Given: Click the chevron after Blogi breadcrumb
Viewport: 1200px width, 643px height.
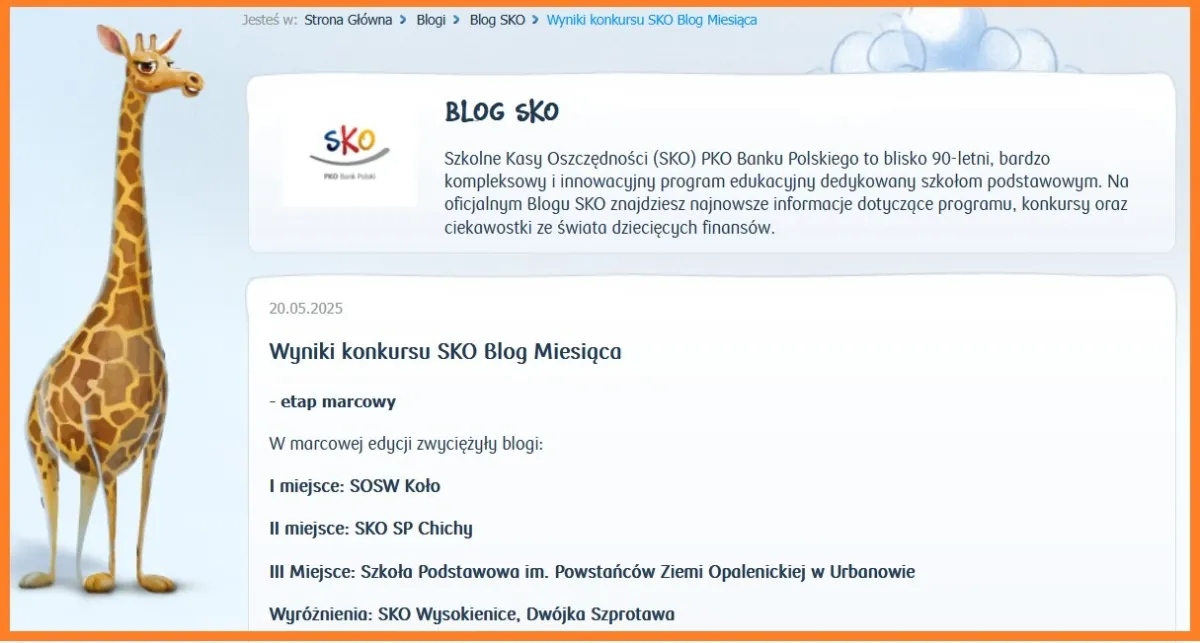Looking at the screenshot, I should pos(456,20).
